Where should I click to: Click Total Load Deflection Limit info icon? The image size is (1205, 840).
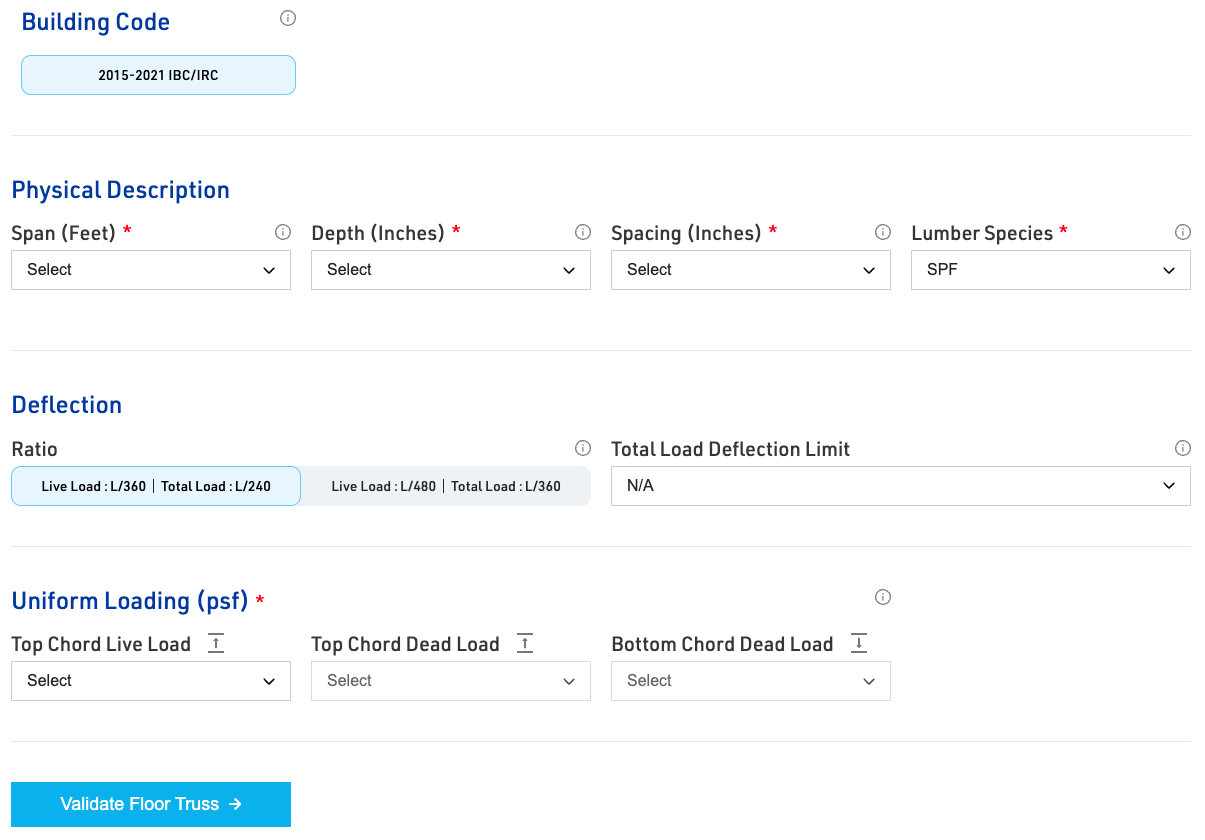[1183, 448]
